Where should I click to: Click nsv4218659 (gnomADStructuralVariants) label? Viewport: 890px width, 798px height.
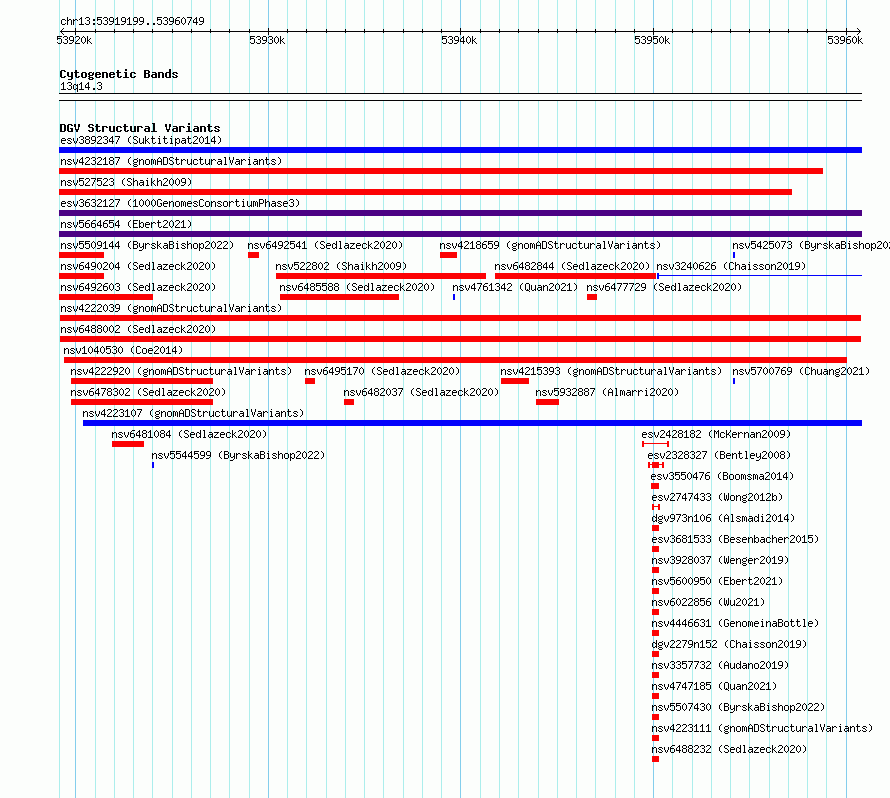(551, 245)
